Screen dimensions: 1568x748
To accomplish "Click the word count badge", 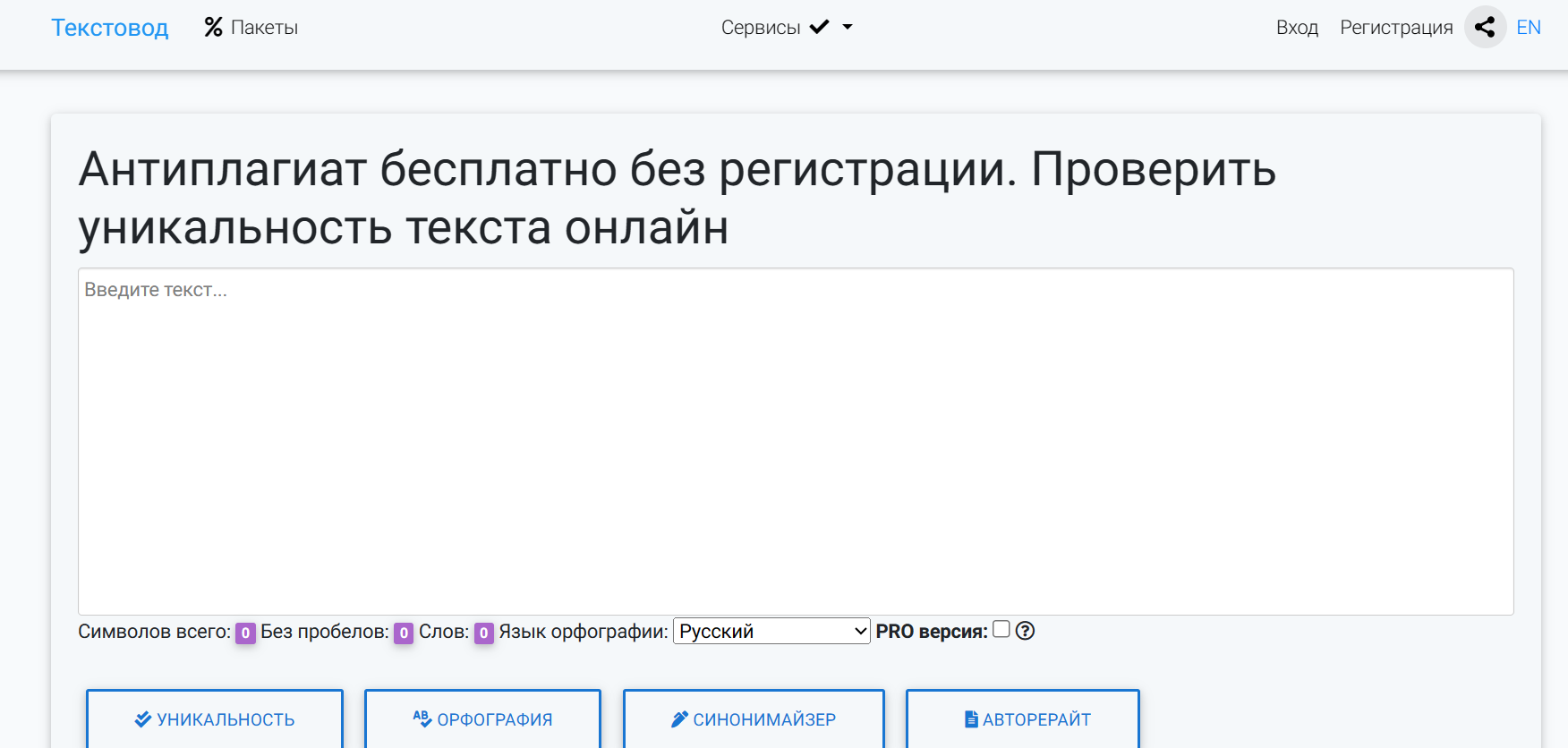I will [x=483, y=633].
